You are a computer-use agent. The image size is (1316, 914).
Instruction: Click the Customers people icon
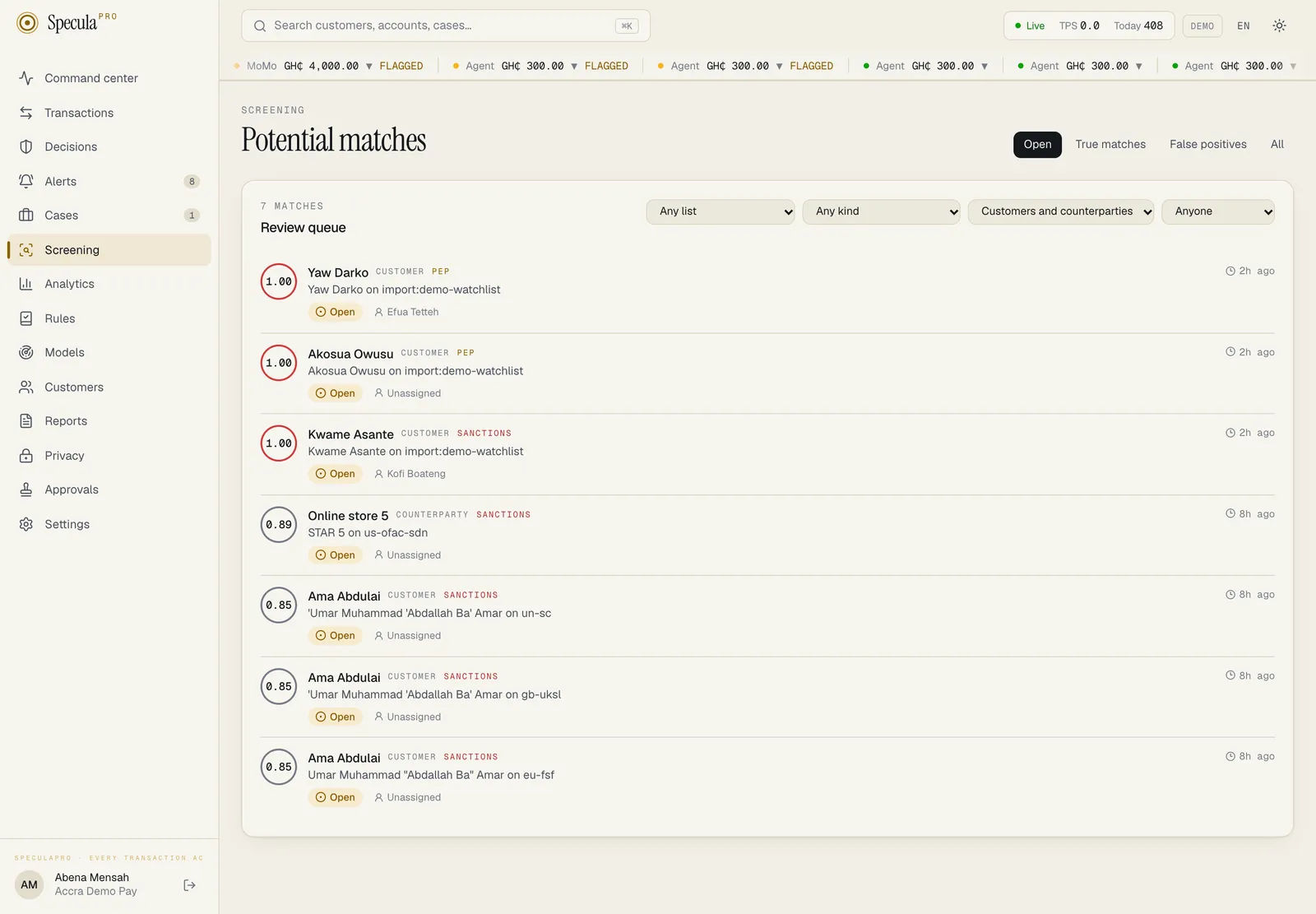click(x=26, y=387)
